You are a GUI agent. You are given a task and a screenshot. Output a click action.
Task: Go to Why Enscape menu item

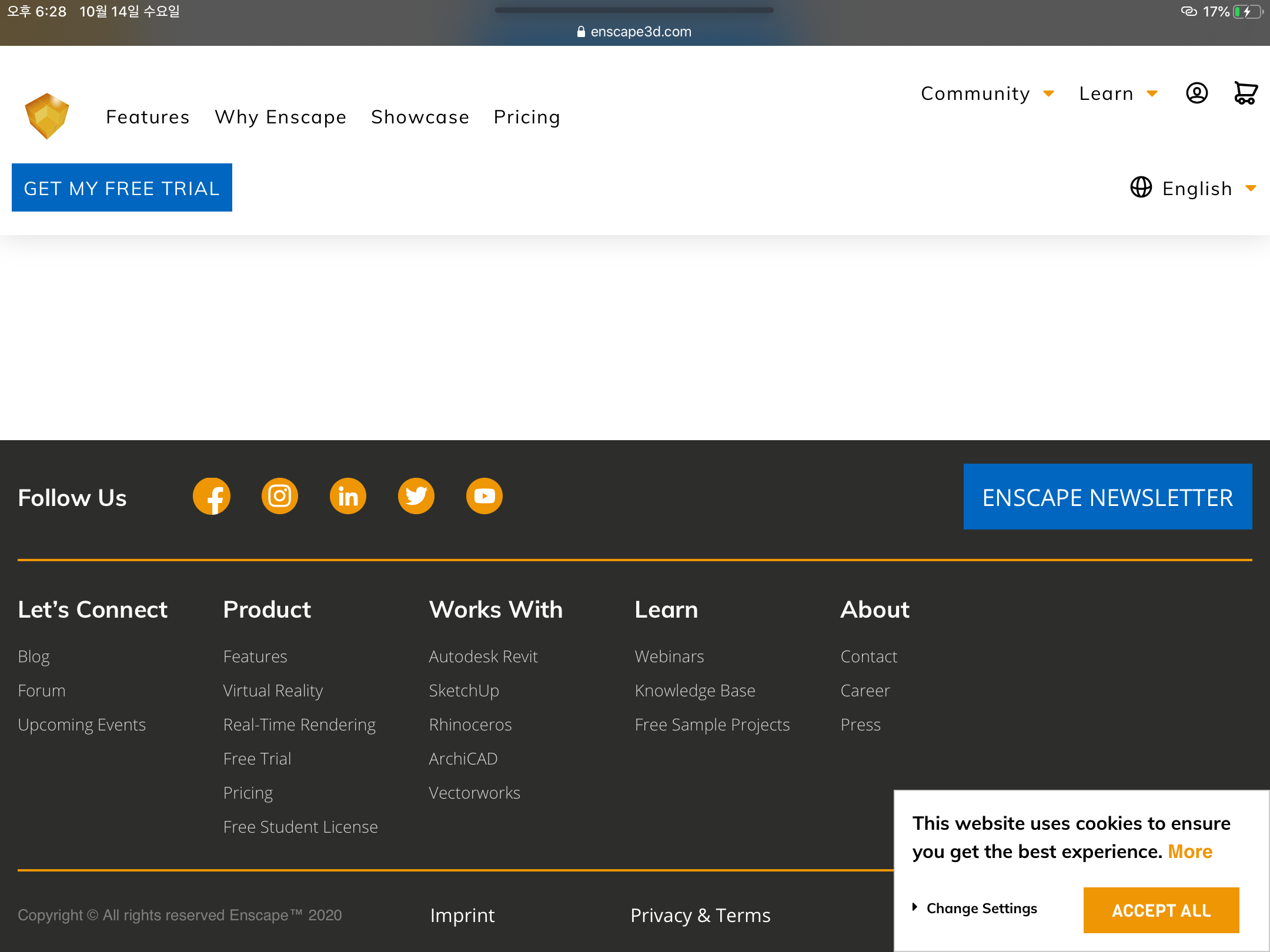click(280, 117)
